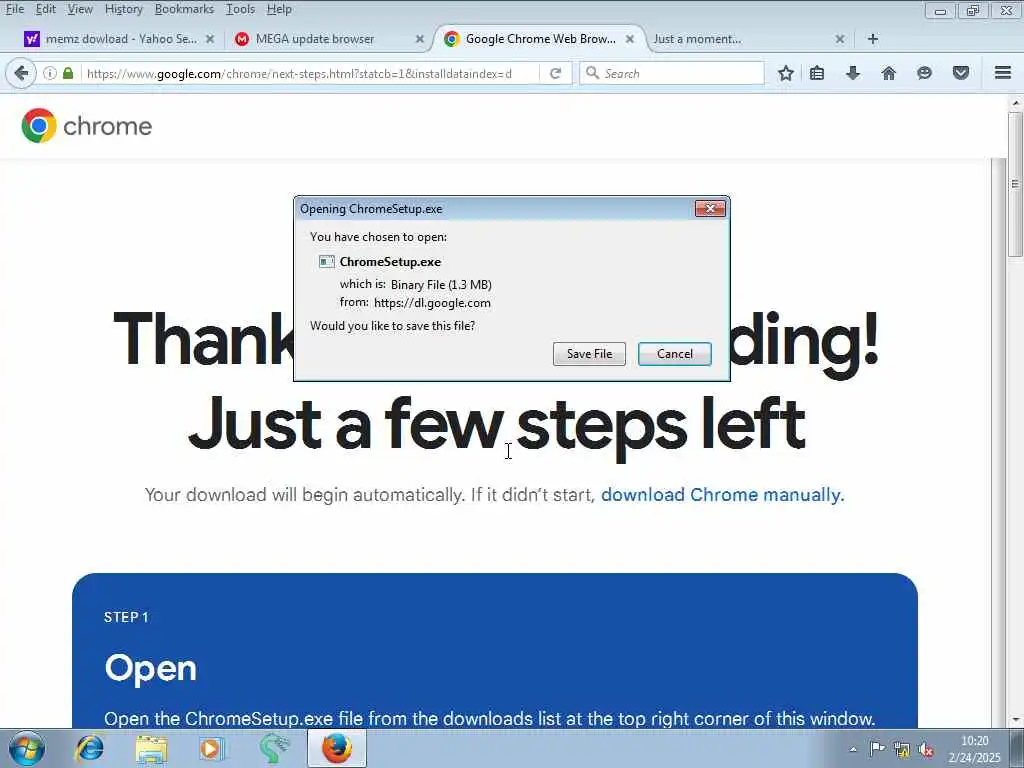The width and height of the screenshot is (1024, 768).
Task: Show hidden tray icons arrow
Action: (853, 749)
